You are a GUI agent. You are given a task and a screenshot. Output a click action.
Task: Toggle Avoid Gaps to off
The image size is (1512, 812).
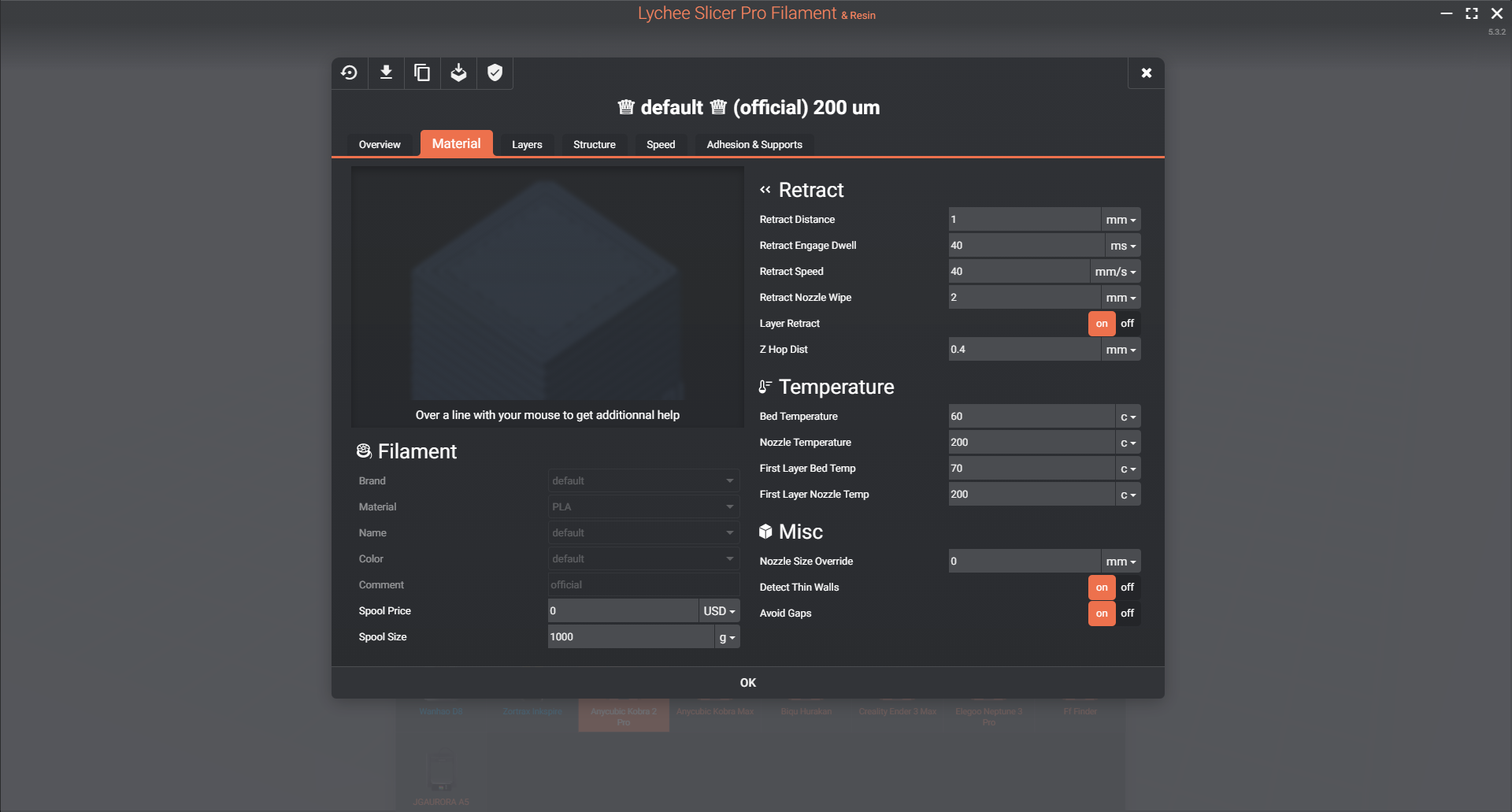pyautogui.click(x=1127, y=613)
